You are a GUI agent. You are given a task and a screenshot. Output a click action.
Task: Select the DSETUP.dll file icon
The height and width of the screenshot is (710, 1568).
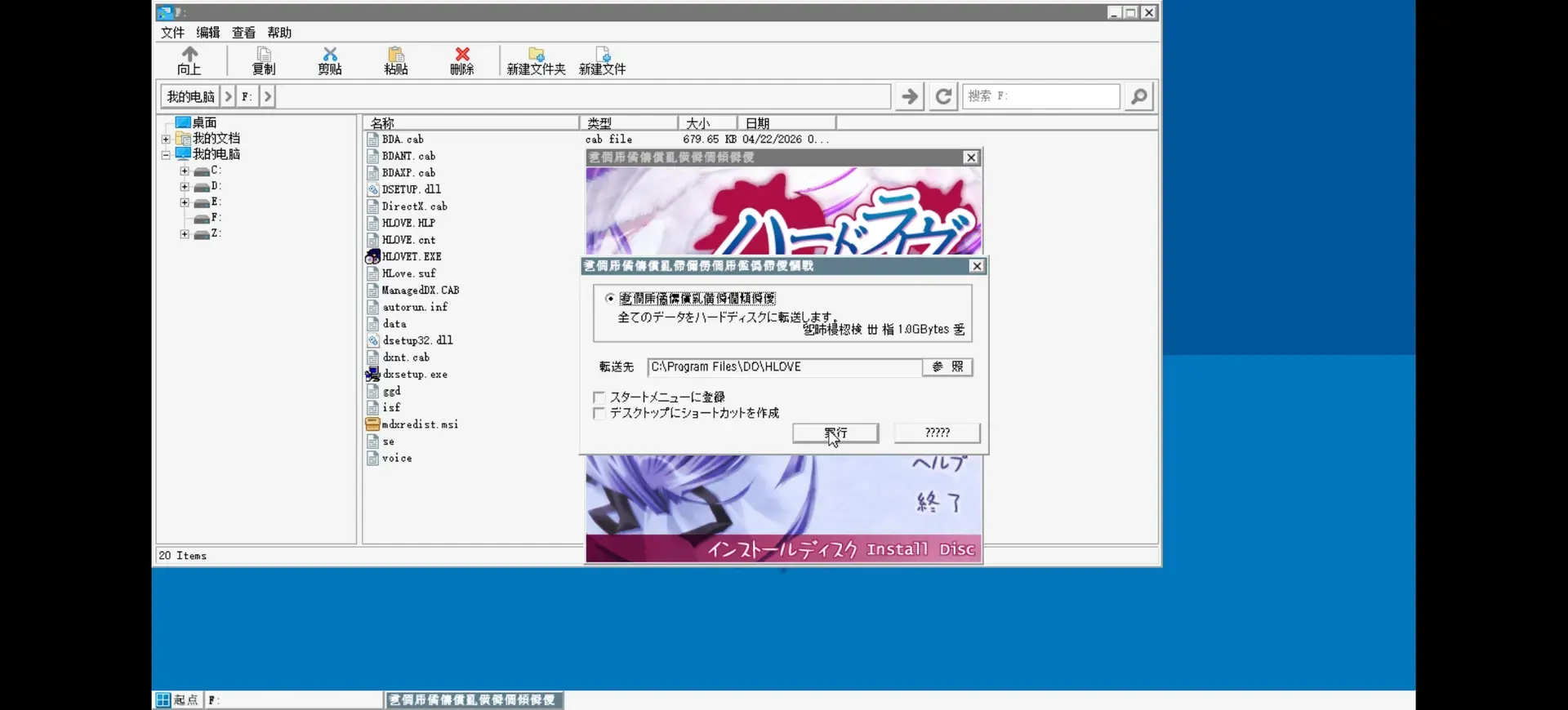pos(372,189)
